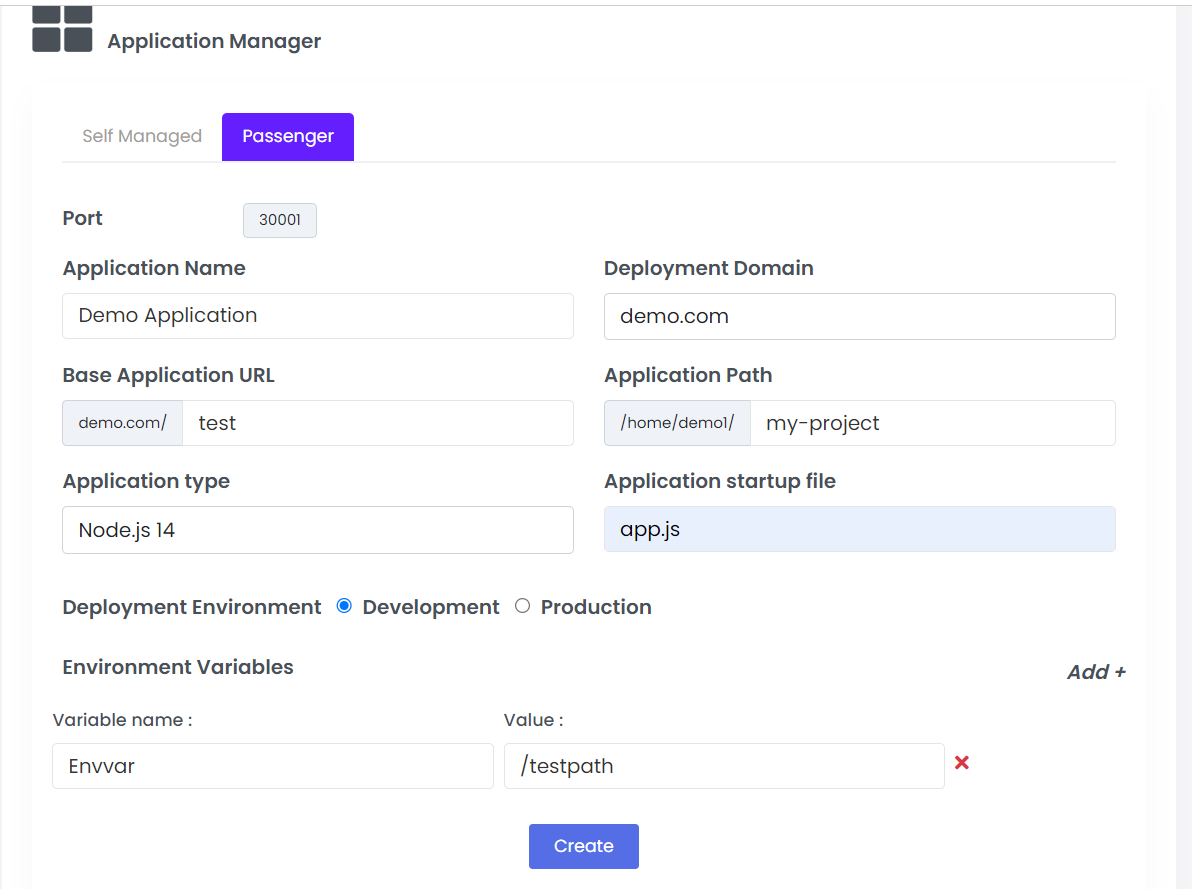1192x889 pixels.
Task: Click the Application startup file field
Action: click(x=859, y=530)
